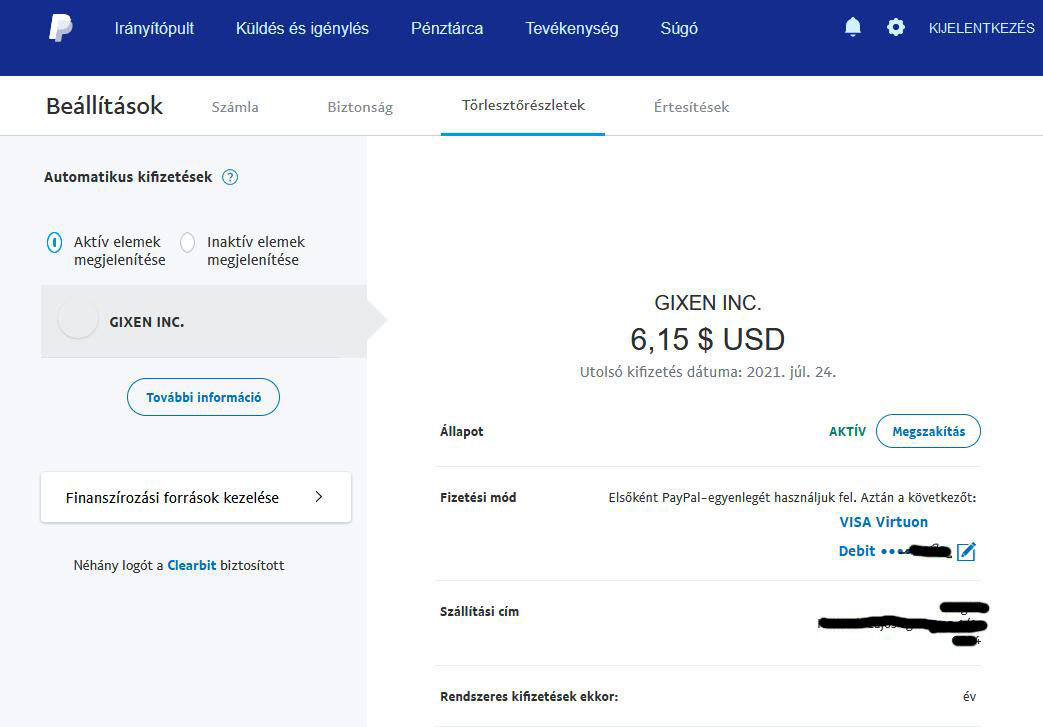Select Inaktív elemek megjelenítése radio button
The width and height of the screenshot is (1043, 727).
187,242
